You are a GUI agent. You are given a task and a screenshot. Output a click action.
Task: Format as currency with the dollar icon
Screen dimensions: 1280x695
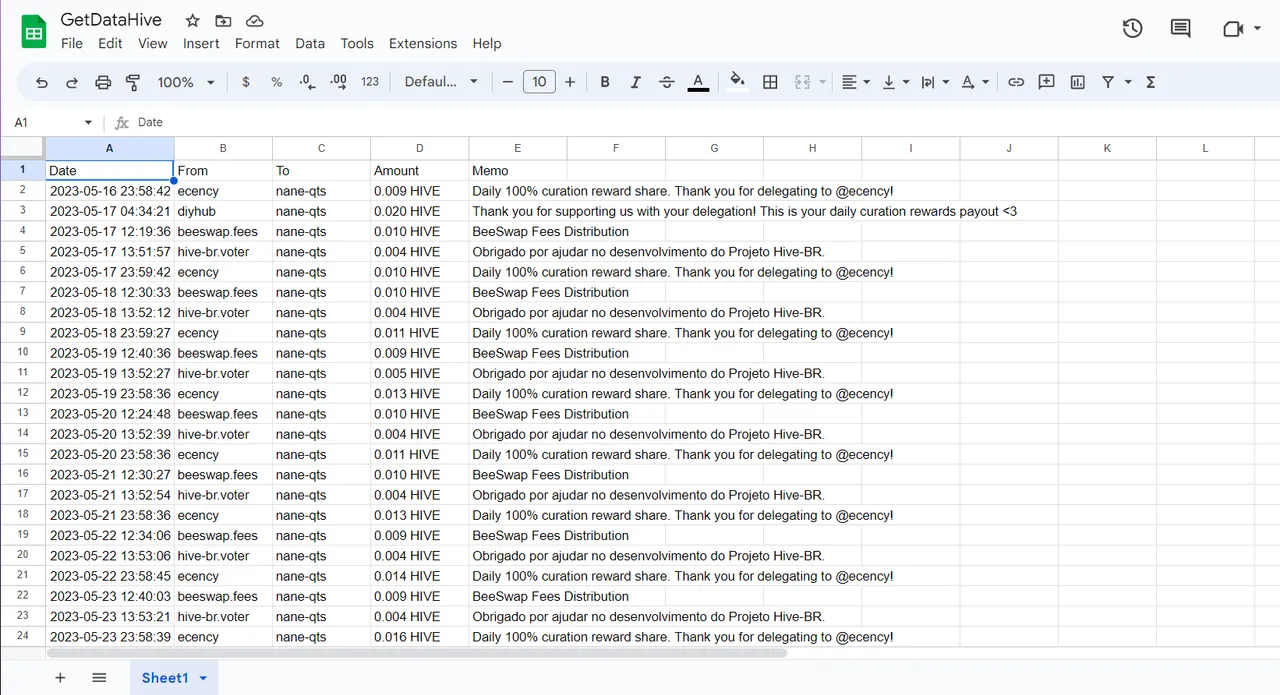pos(246,82)
